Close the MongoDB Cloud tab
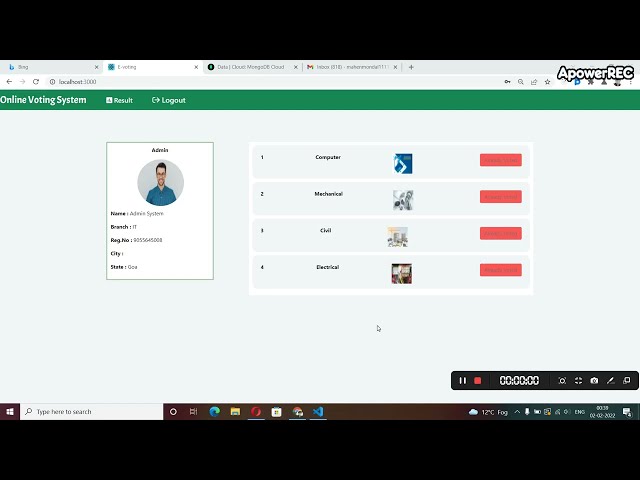 click(x=296, y=67)
